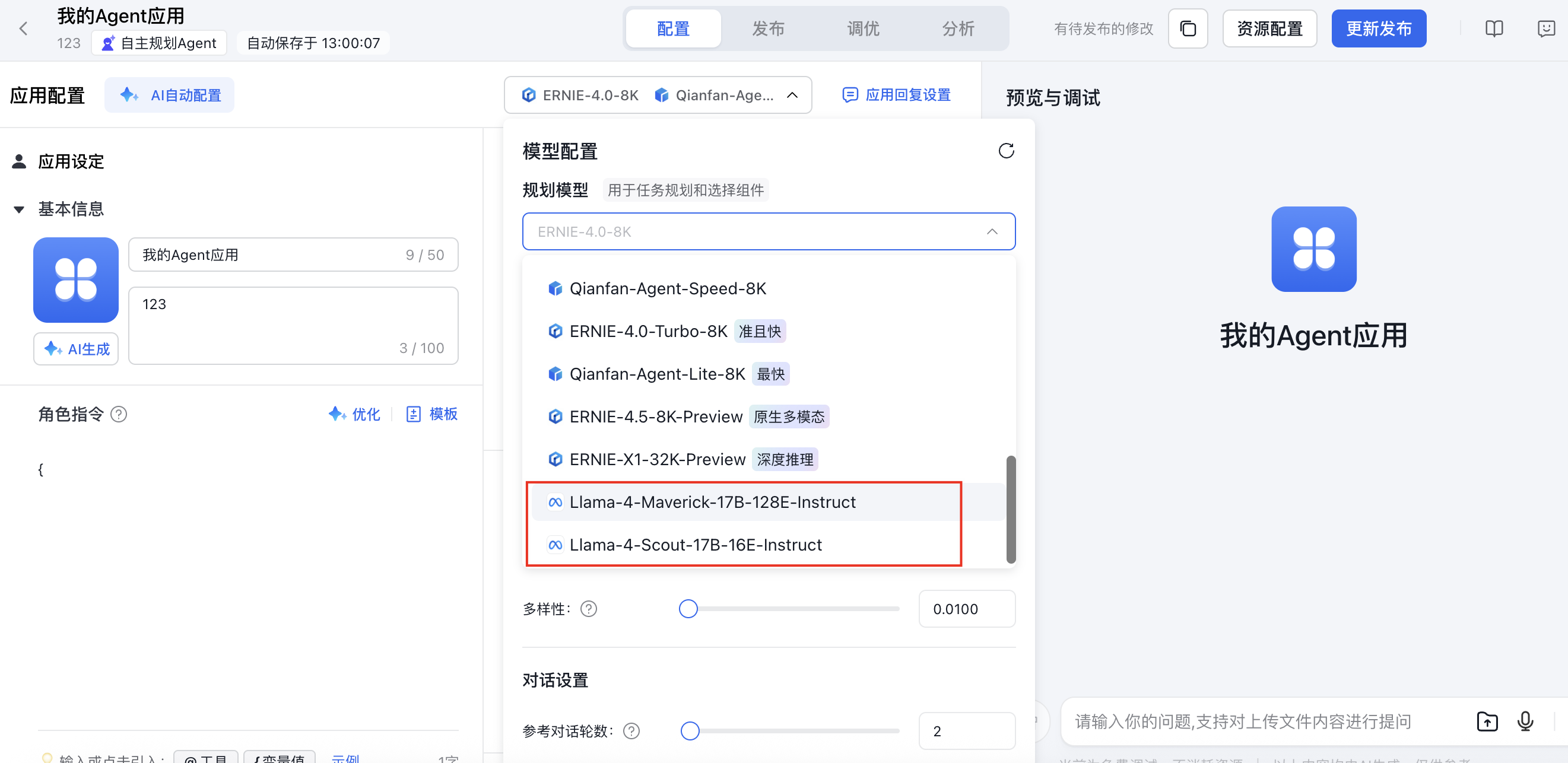Click the 多样性 slider handle

(x=688, y=609)
